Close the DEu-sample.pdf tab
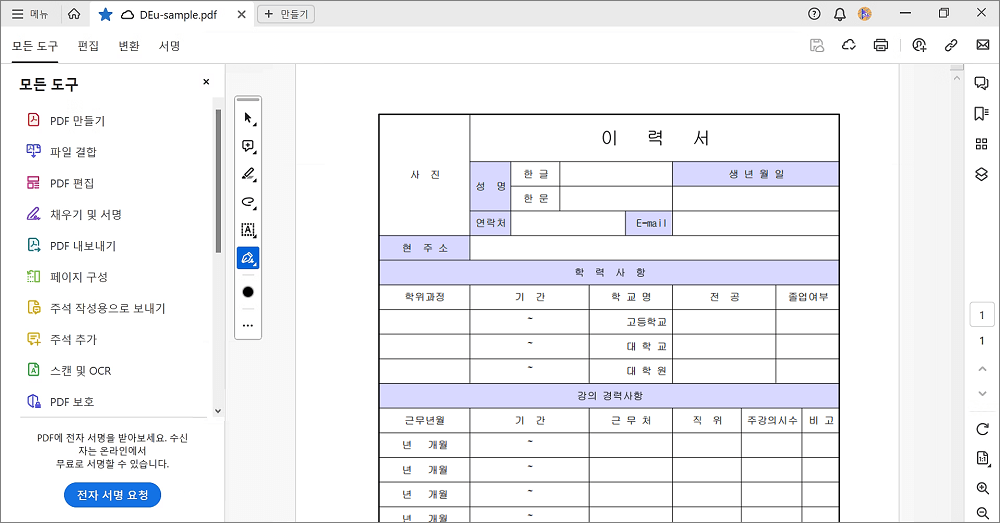Viewport: 1000px width, 523px height. 242,14
